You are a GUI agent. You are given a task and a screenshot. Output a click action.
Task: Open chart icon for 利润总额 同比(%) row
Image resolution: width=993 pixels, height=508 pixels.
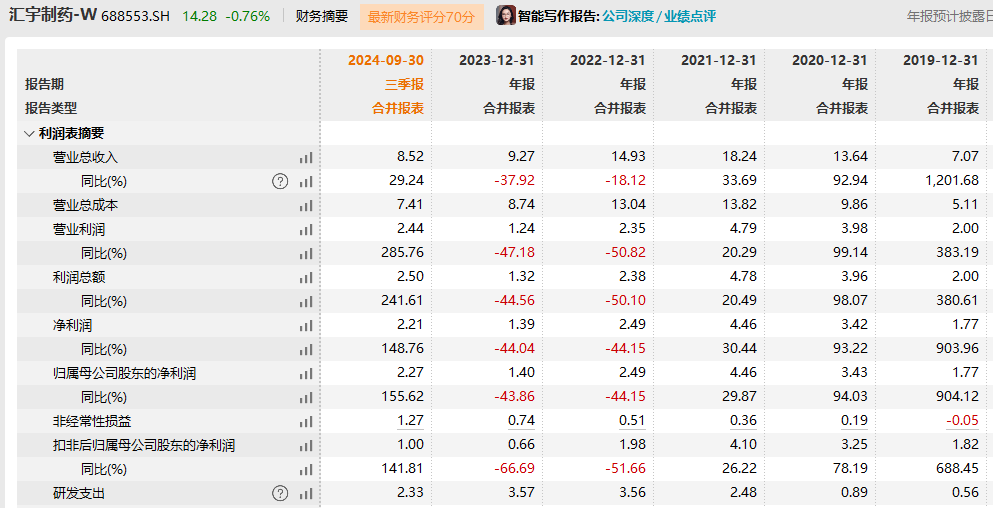[x=306, y=302]
